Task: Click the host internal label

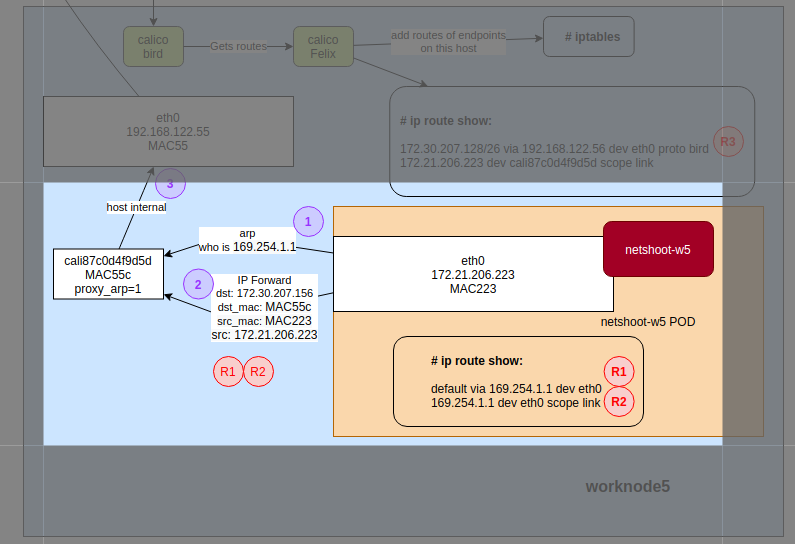Action: (x=136, y=208)
